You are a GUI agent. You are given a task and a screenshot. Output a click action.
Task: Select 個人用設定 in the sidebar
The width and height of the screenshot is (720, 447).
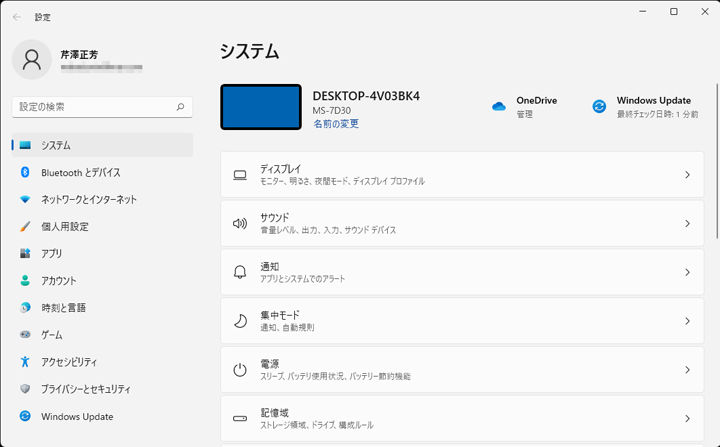pyautogui.click(x=102, y=226)
